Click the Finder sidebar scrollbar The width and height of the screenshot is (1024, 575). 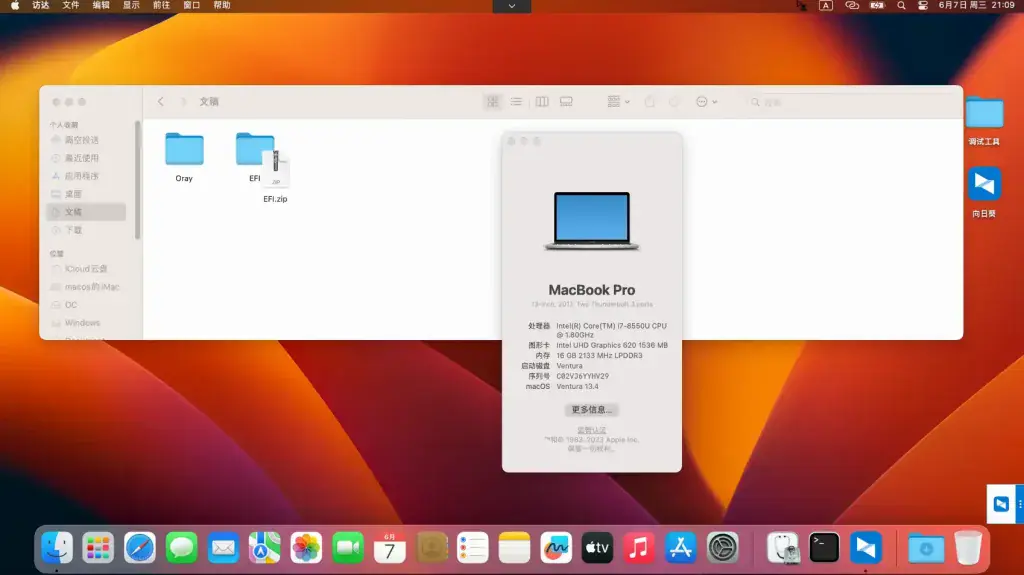[137, 180]
